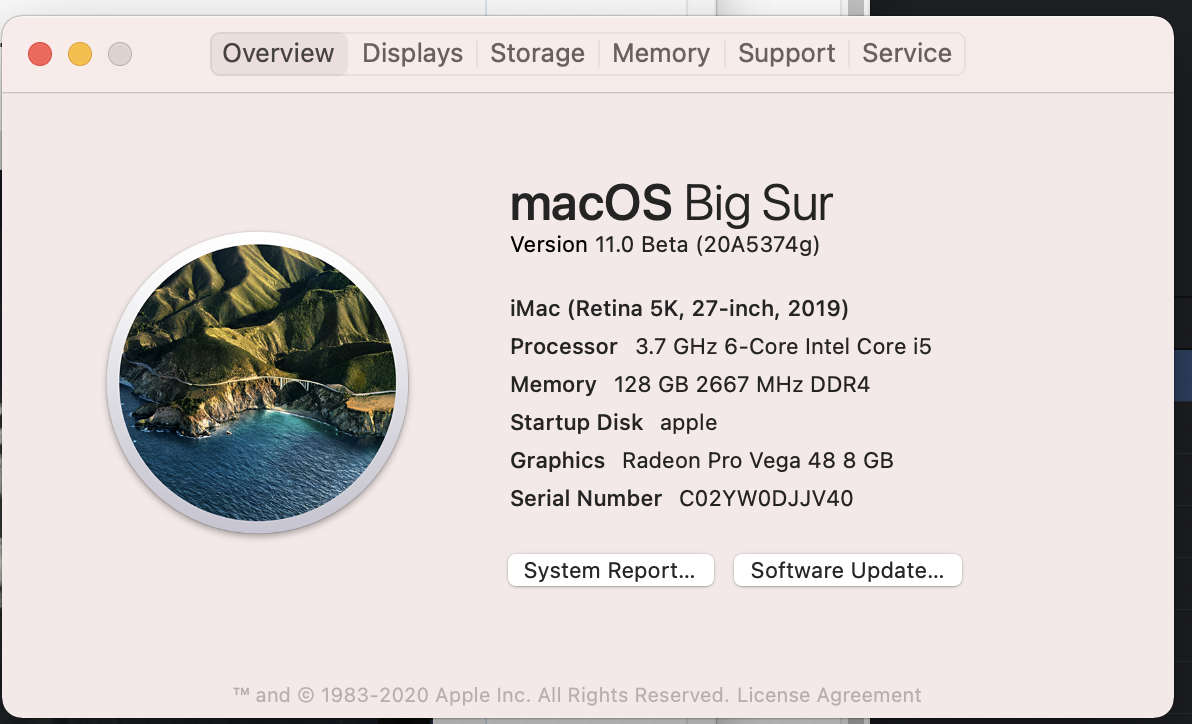Click the Radeon Pro Vega 48 graphics text
Image resolution: width=1192 pixels, height=724 pixels.
(757, 460)
